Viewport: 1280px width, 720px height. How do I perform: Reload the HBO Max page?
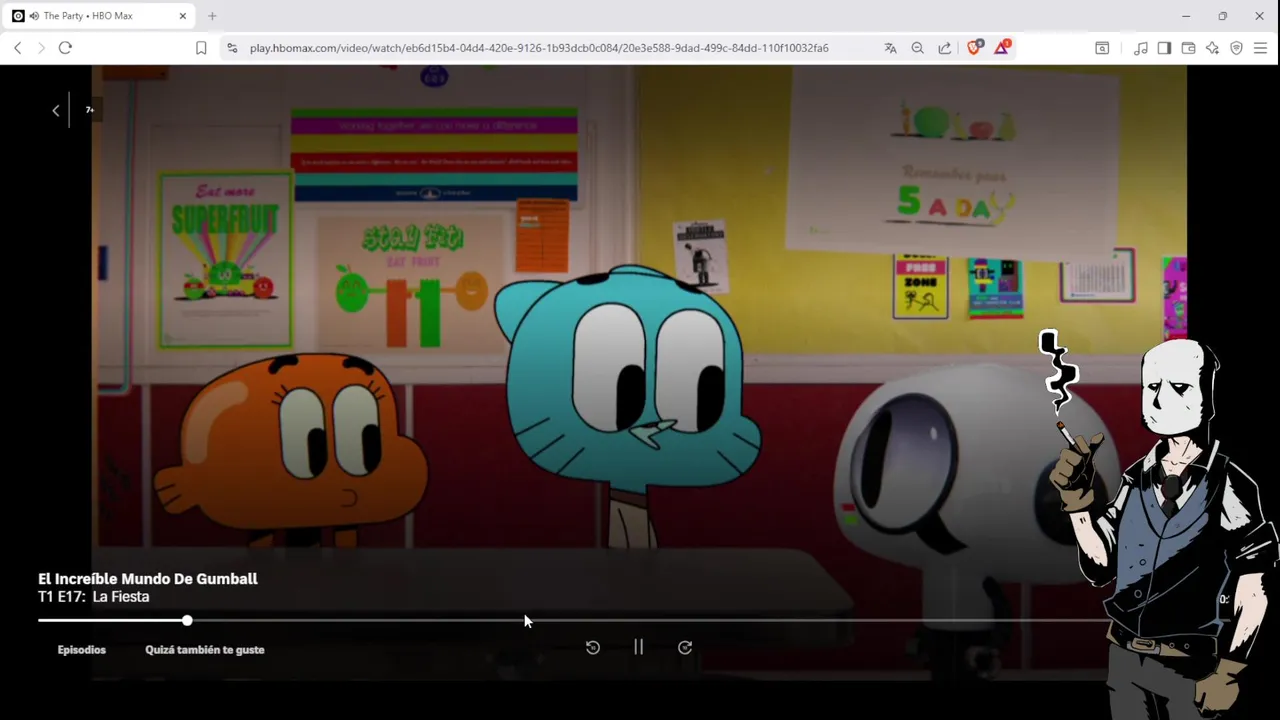coord(65,48)
